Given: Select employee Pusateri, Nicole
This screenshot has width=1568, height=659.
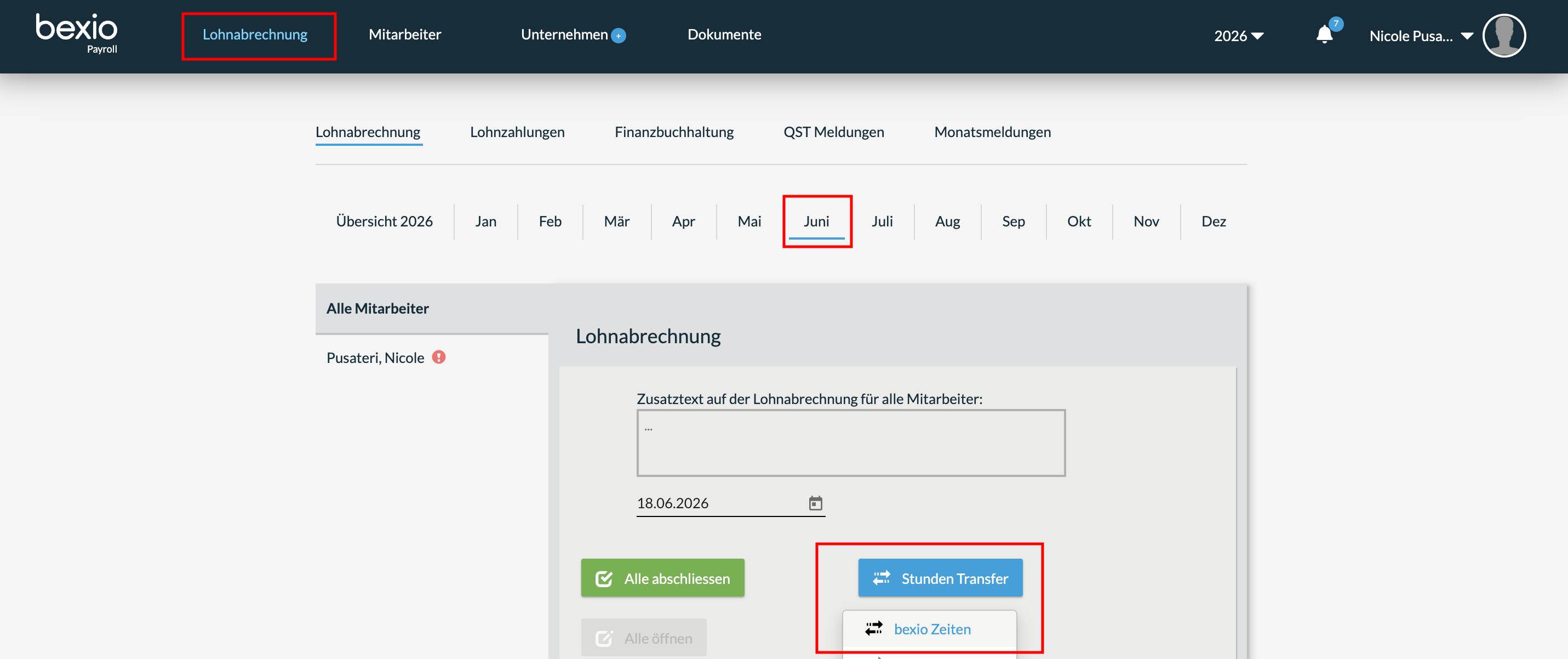Looking at the screenshot, I should (375, 357).
